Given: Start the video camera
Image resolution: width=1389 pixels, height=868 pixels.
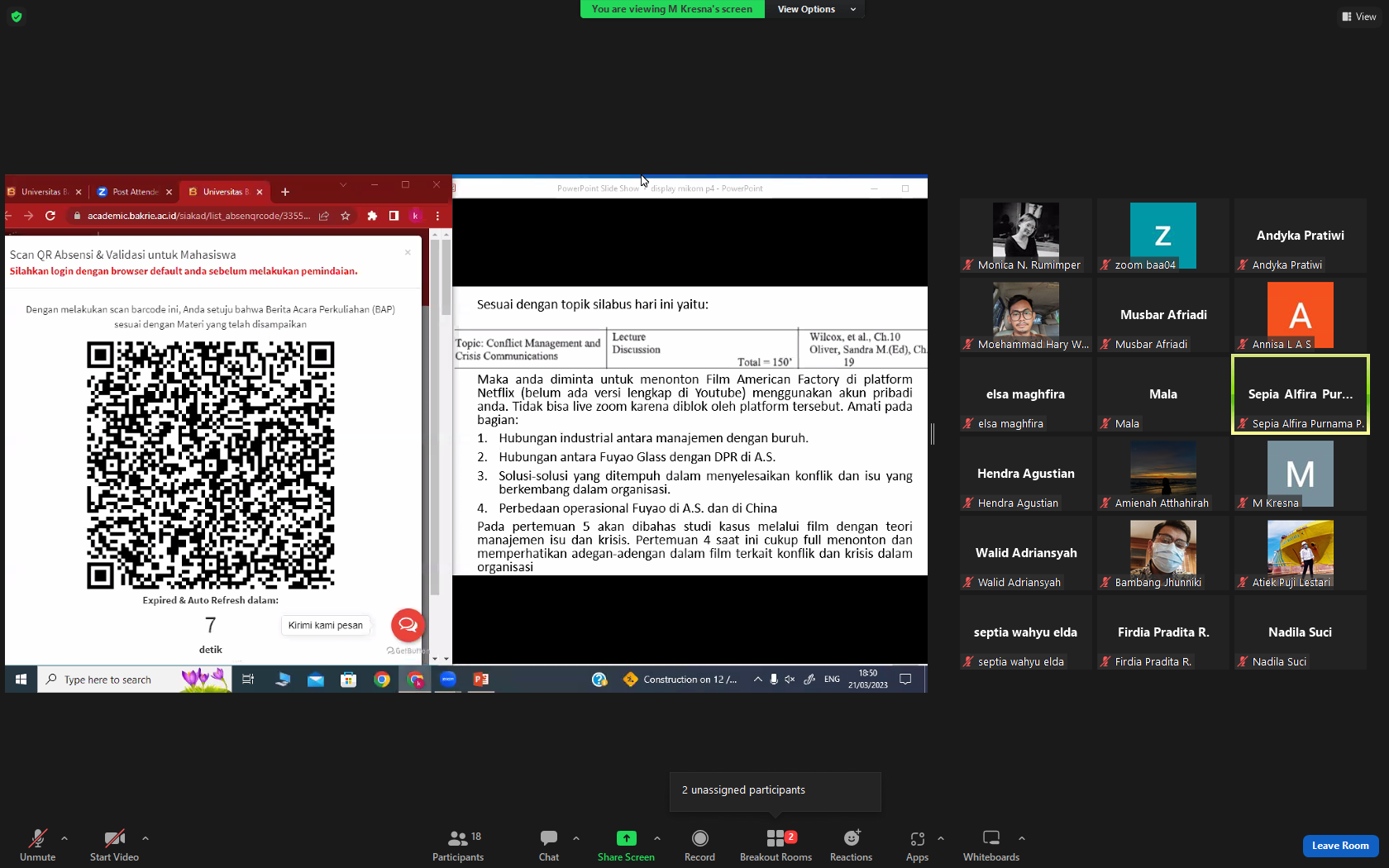Looking at the screenshot, I should tap(114, 845).
